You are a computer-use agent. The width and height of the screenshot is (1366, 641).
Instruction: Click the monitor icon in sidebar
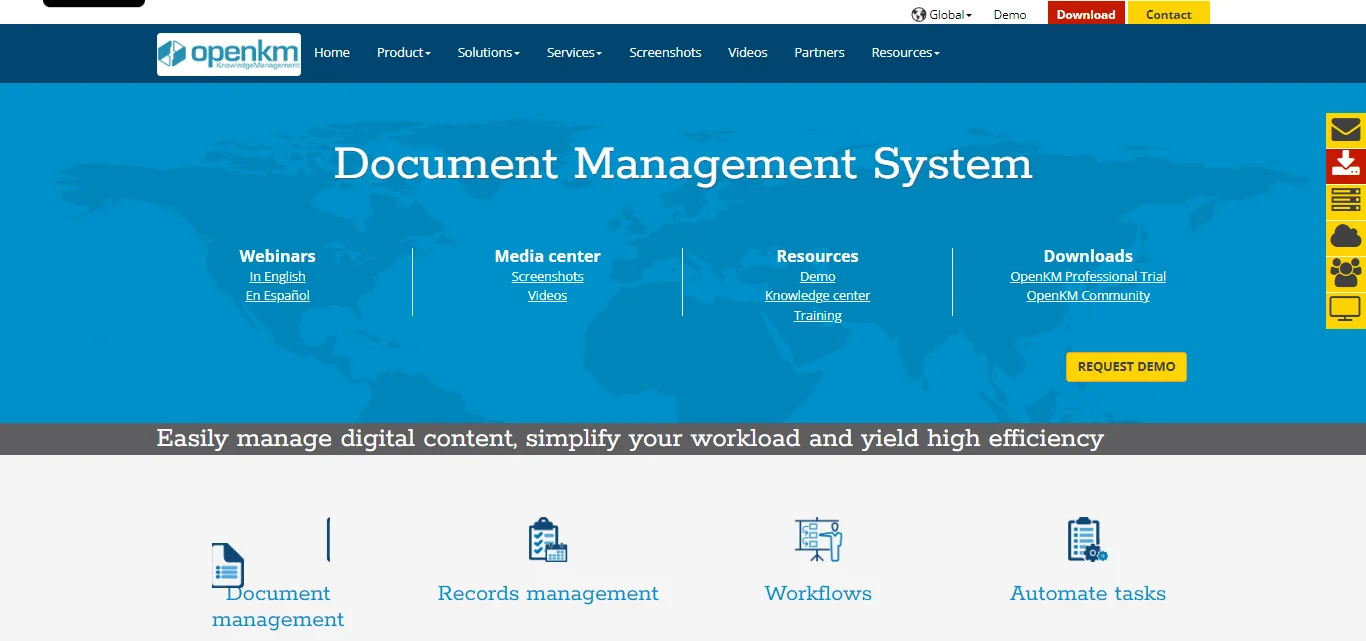(x=1346, y=310)
